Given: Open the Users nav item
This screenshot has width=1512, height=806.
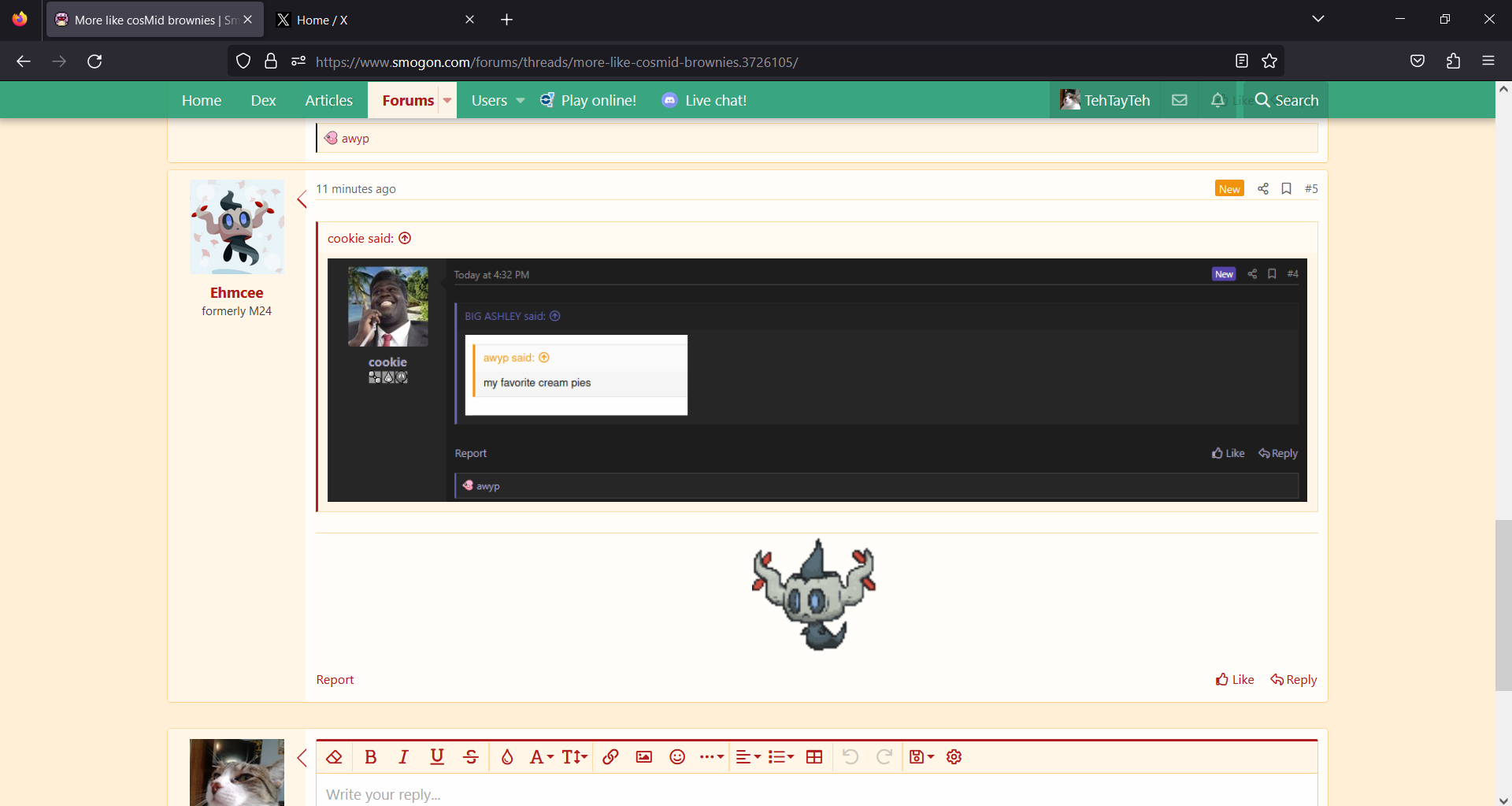Looking at the screenshot, I should click(489, 100).
